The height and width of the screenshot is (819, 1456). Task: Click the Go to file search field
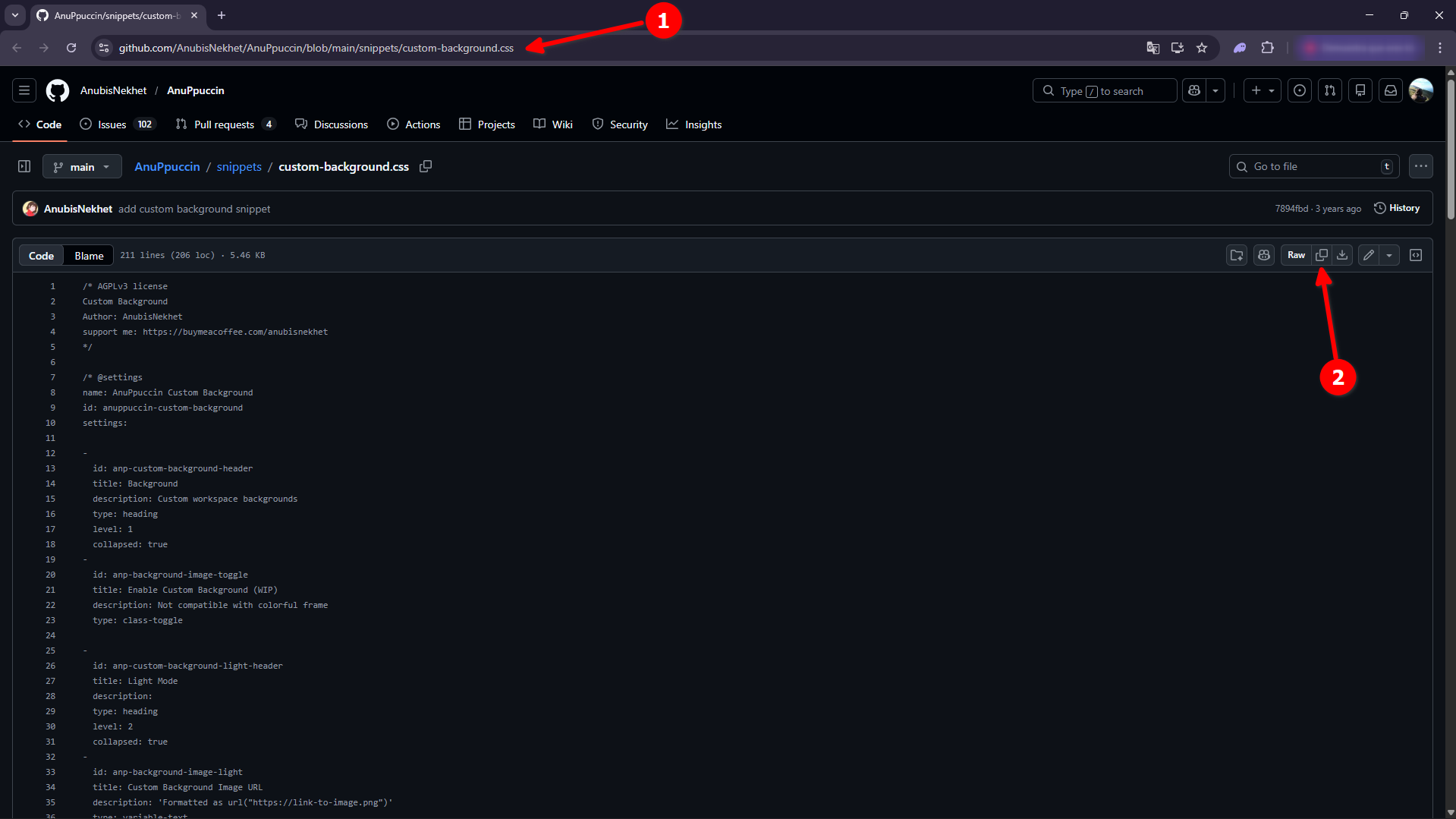coord(1313,166)
